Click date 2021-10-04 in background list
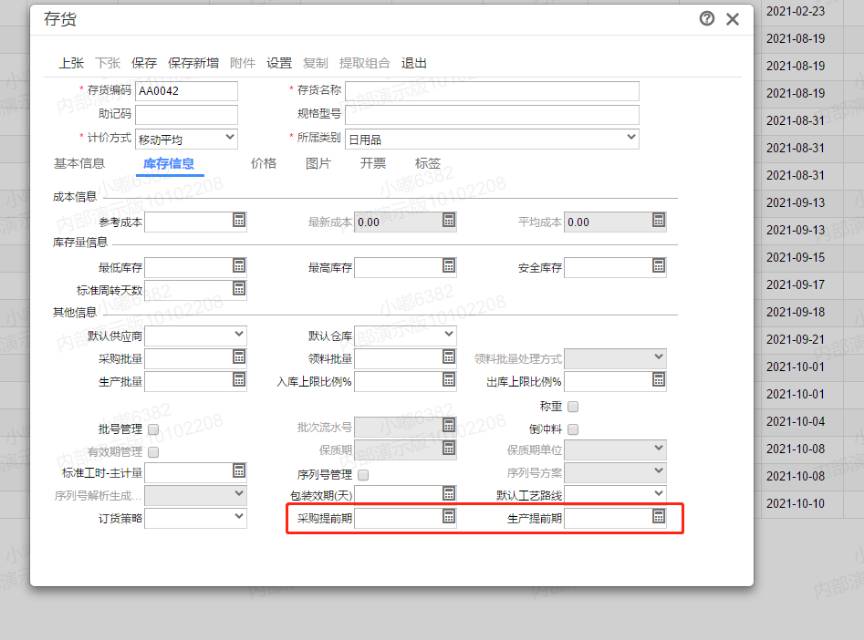The height and width of the screenshot is (640, 864). point(795,422)
